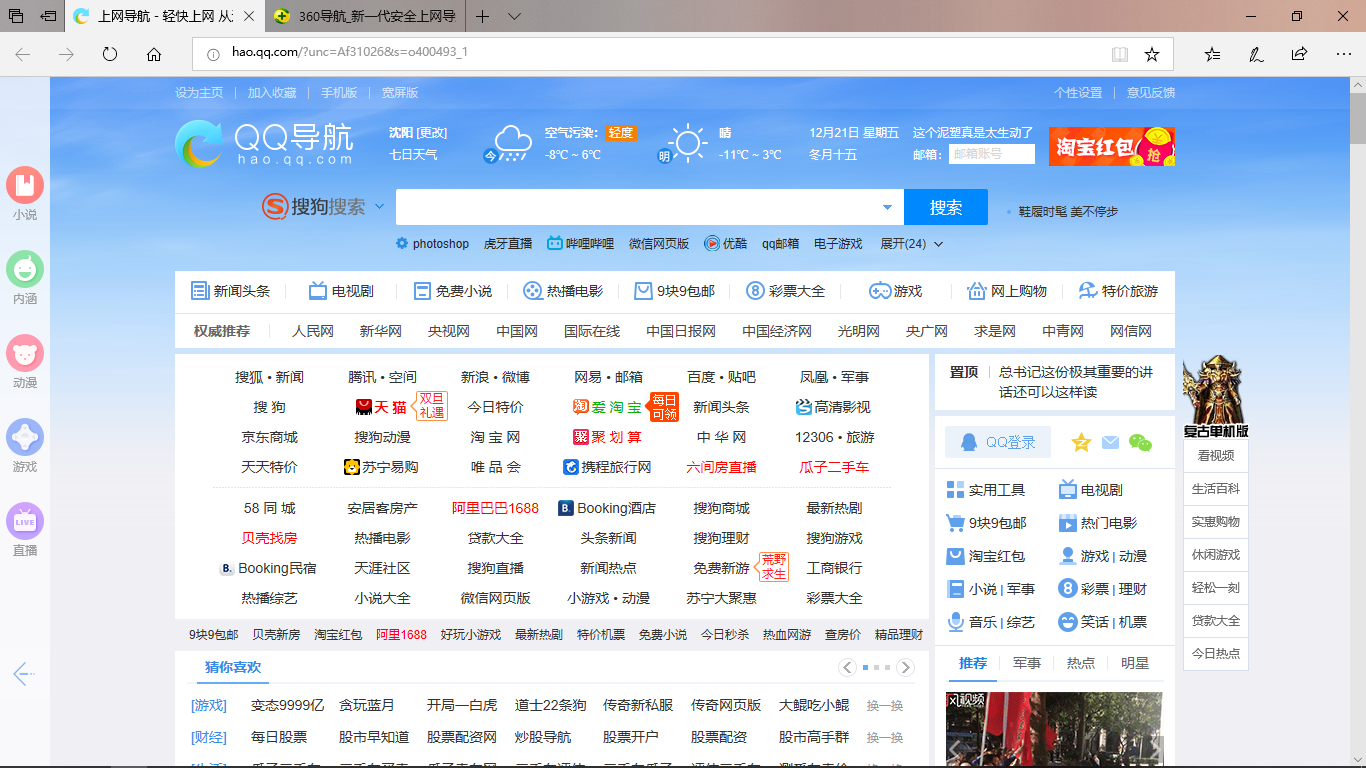Select the 明星 news tab

point(1135,663)
